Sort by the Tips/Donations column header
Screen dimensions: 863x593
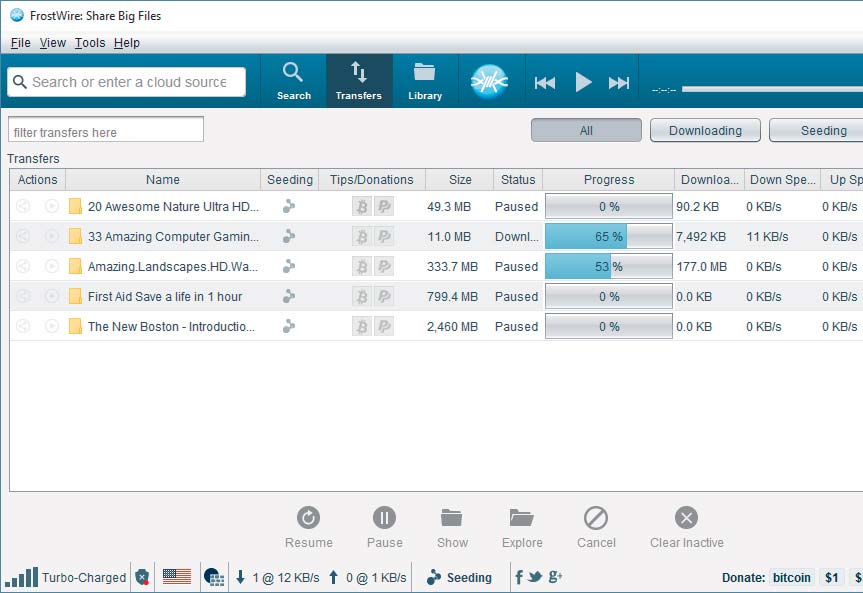372,179
